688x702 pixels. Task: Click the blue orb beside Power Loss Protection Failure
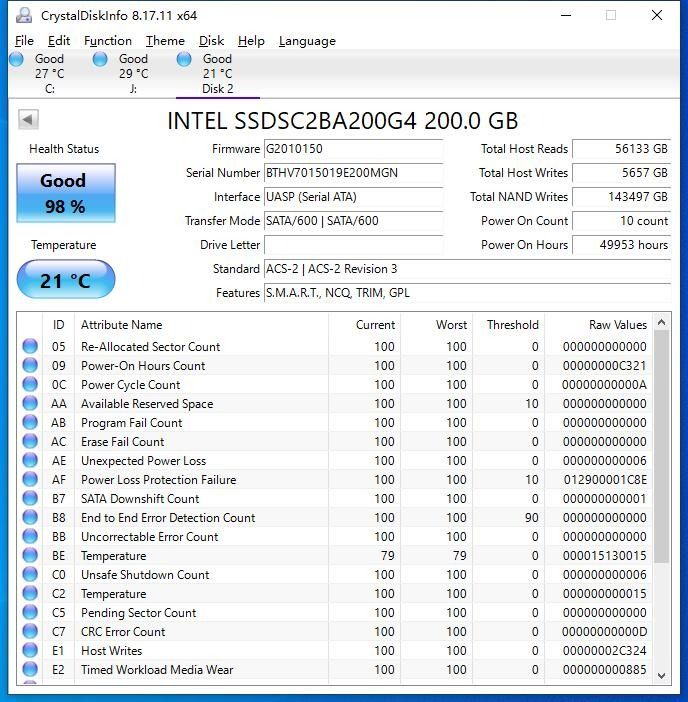coord(30,480)
